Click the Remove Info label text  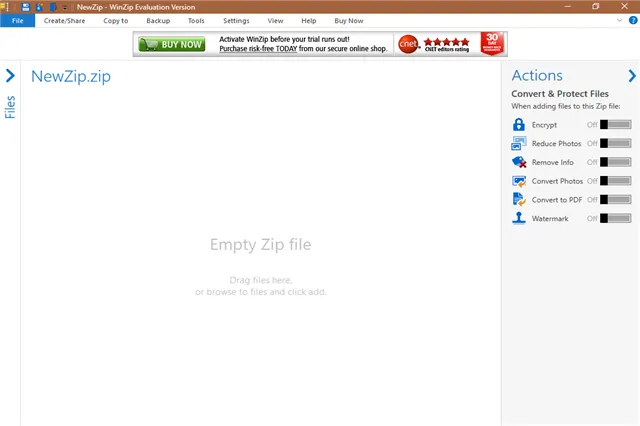pyautogui.click(x=553, y=162)
